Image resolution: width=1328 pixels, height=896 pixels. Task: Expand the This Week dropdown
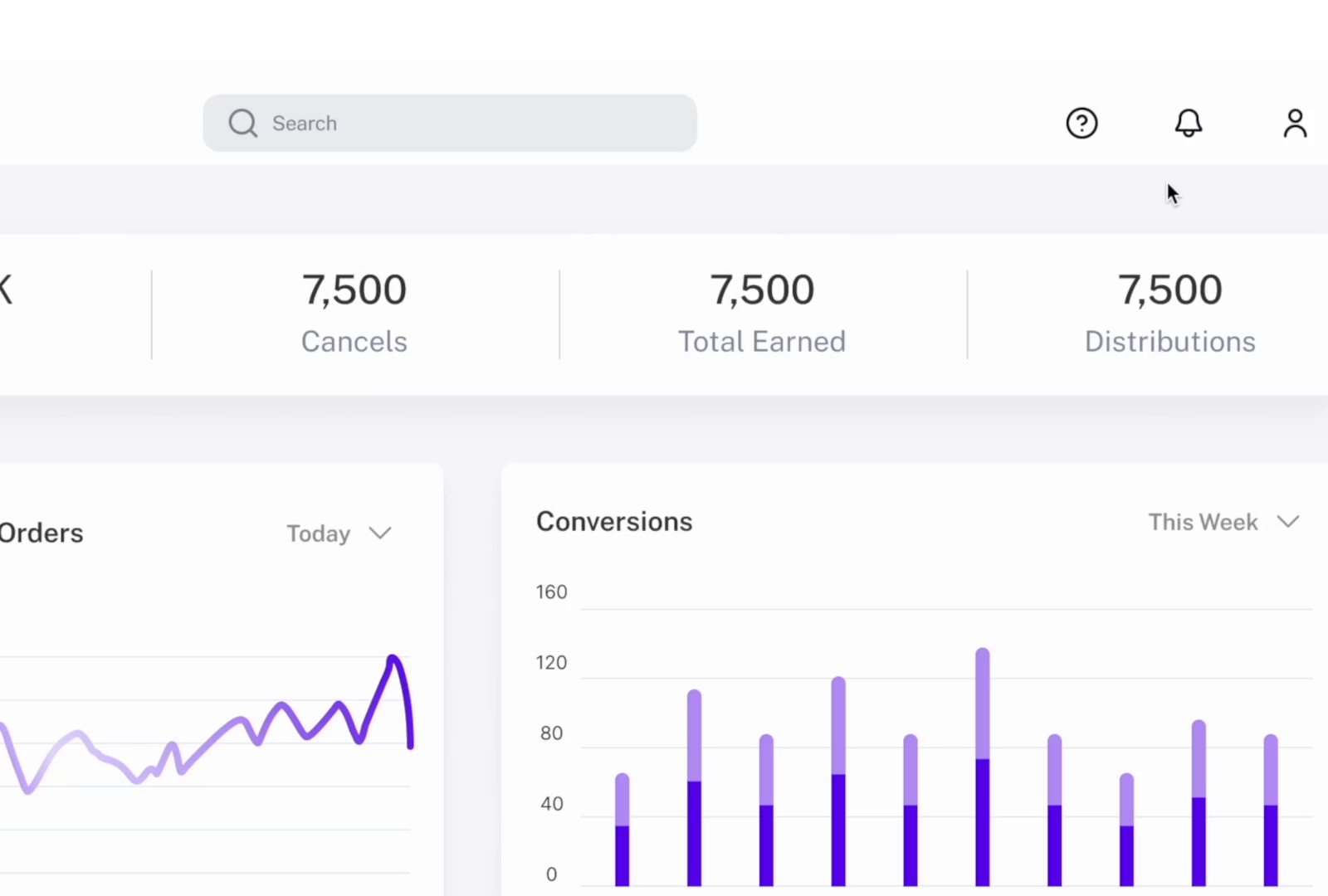pyautogui.click(x=1223, y=522)
